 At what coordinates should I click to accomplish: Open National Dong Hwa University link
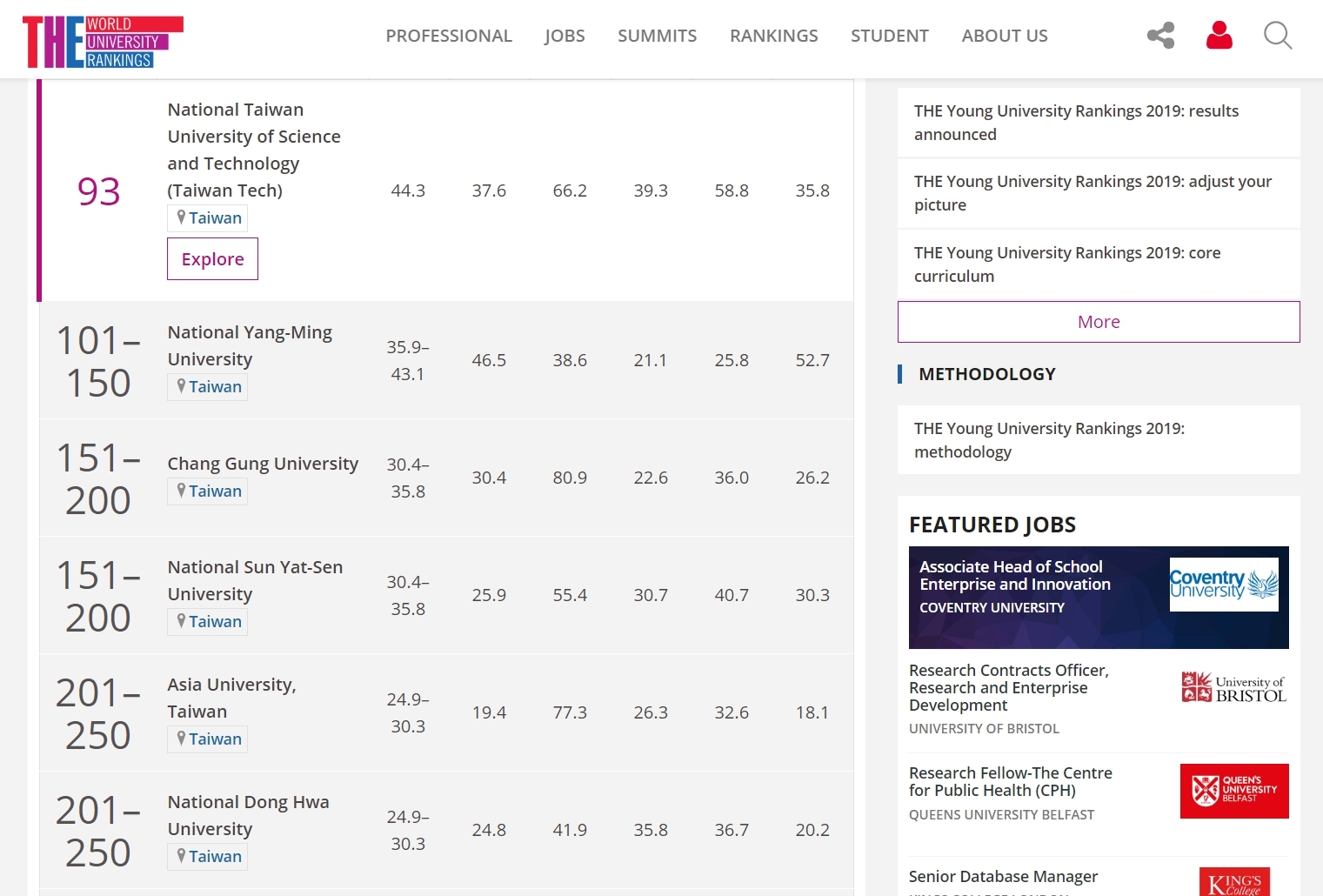[x=248, y=815]
